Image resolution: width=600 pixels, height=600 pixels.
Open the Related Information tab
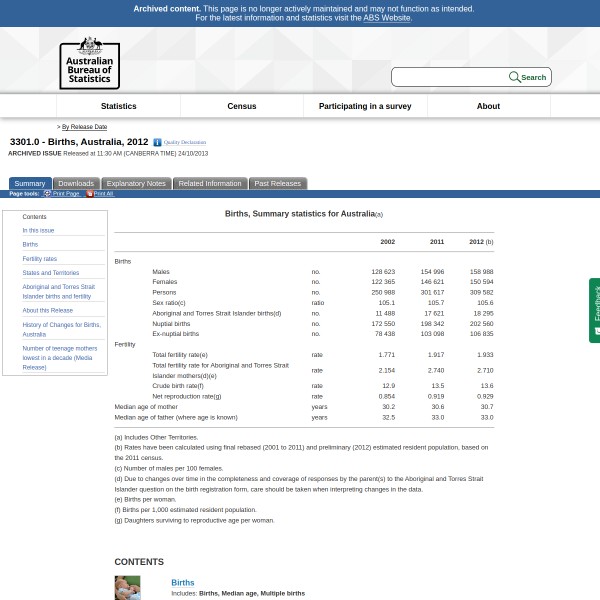pos(210,184)
